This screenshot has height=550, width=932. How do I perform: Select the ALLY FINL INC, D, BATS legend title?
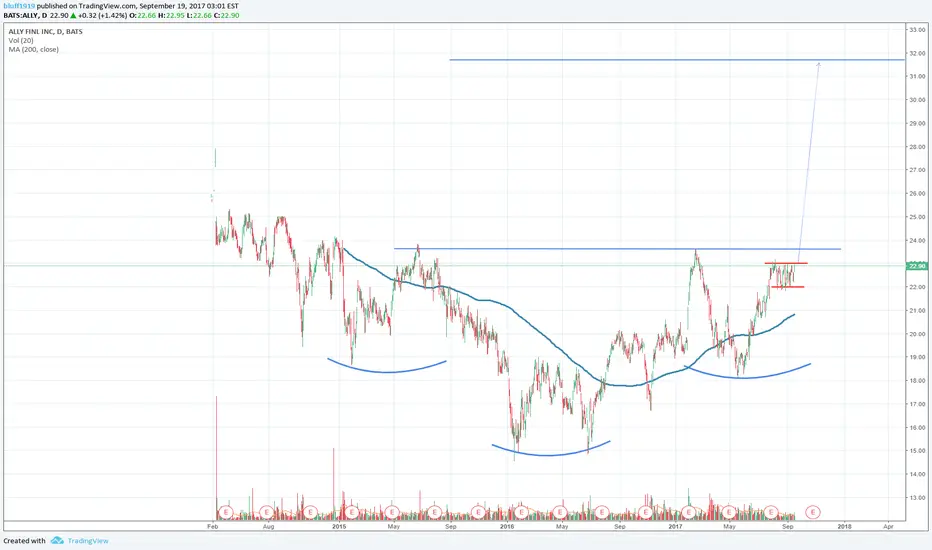coord(46,32)
